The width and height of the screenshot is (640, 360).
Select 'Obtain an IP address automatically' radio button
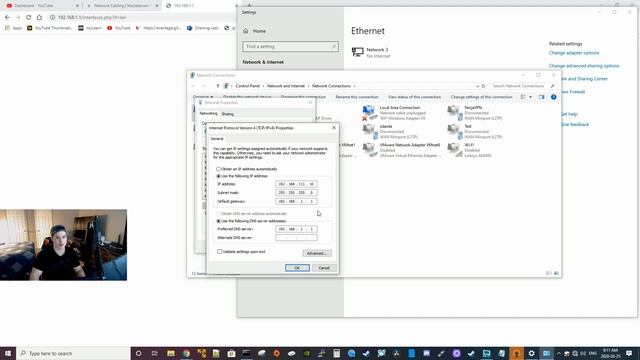(x=218, y=169)
